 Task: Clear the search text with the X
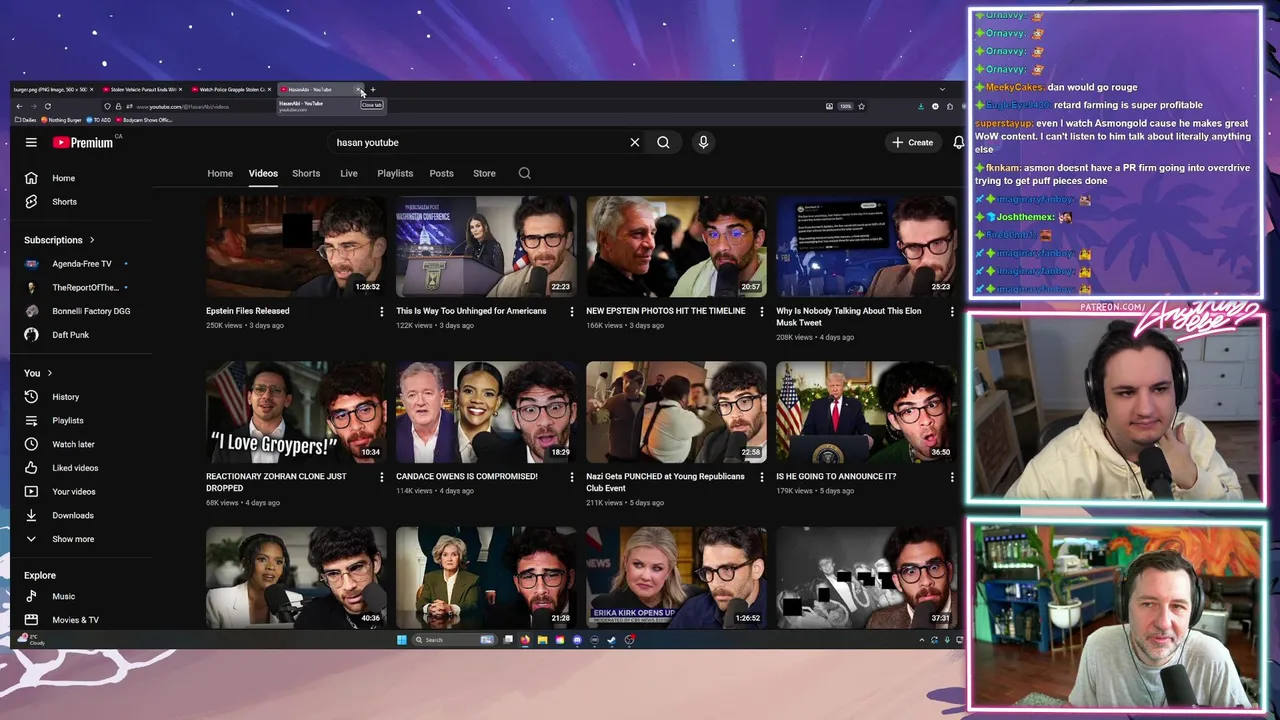coord(634,142)
